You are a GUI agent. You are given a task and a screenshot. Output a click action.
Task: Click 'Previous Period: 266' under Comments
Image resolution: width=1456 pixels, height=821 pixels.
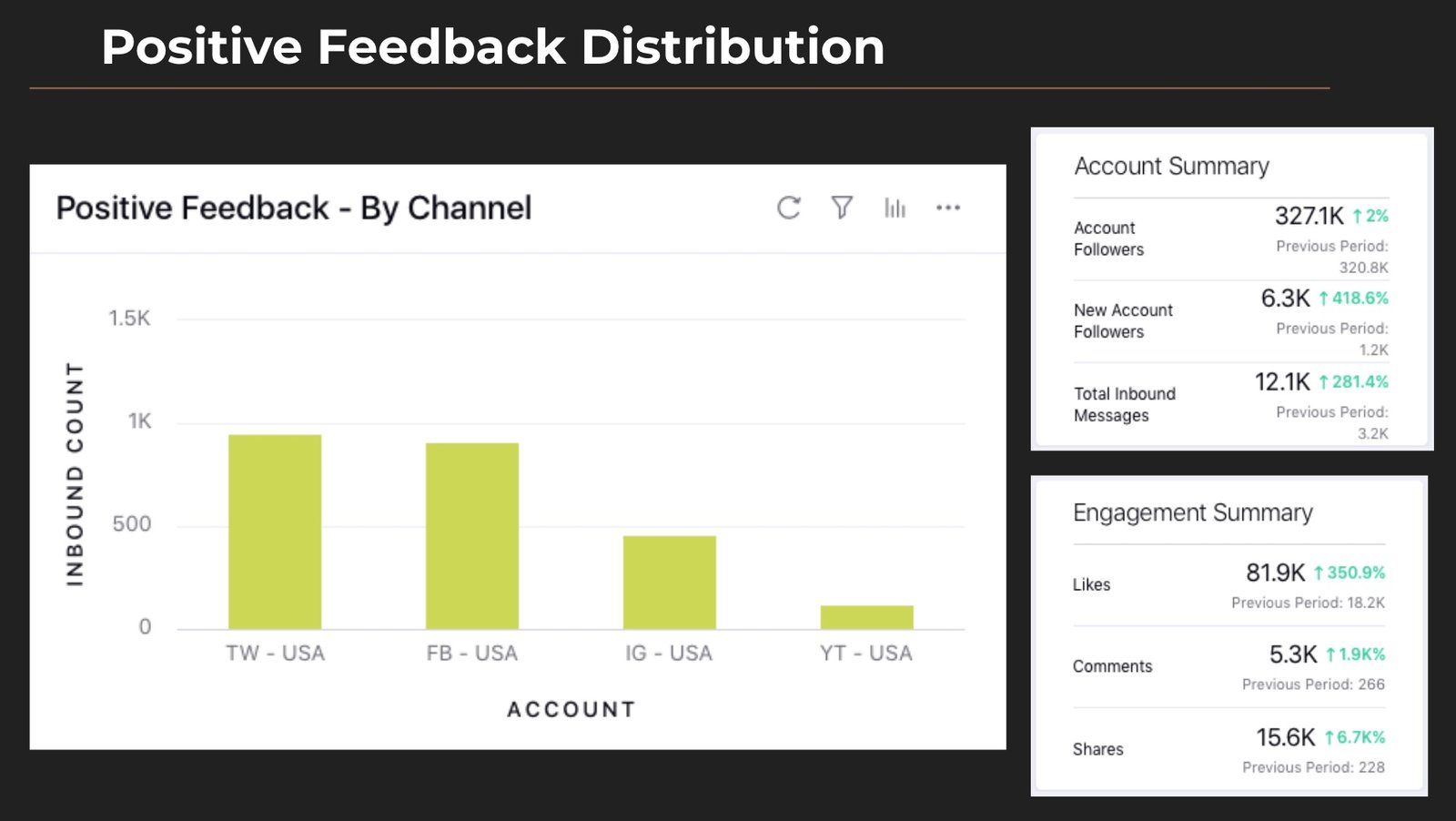point(1313,684)
